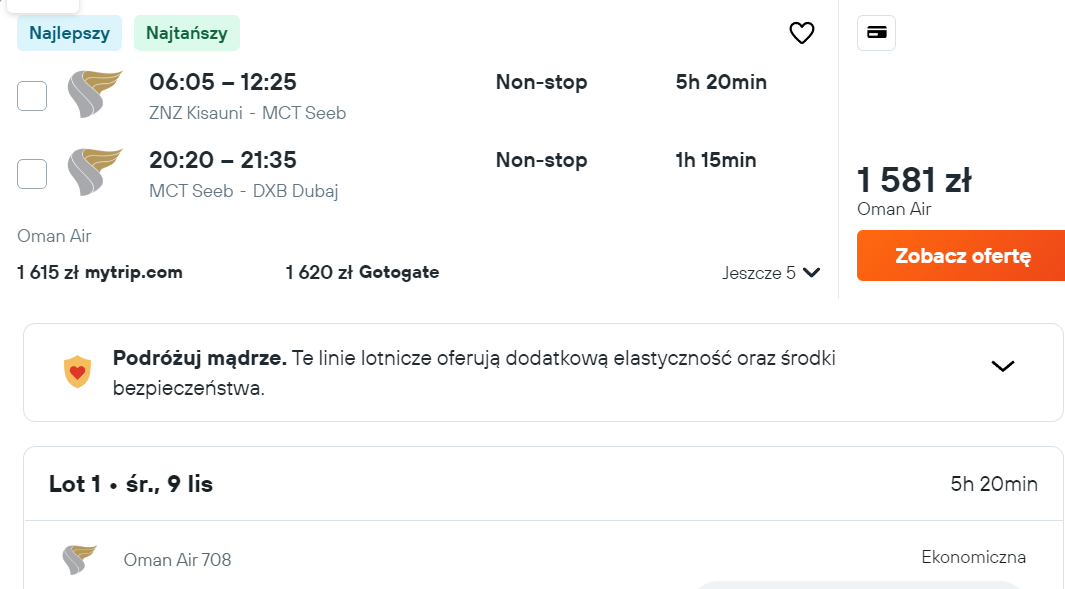1065x589 pixels.
Task: Click the chevron next to Jeszcze 5
Action: pyautogui.click(x=812, y=272)
